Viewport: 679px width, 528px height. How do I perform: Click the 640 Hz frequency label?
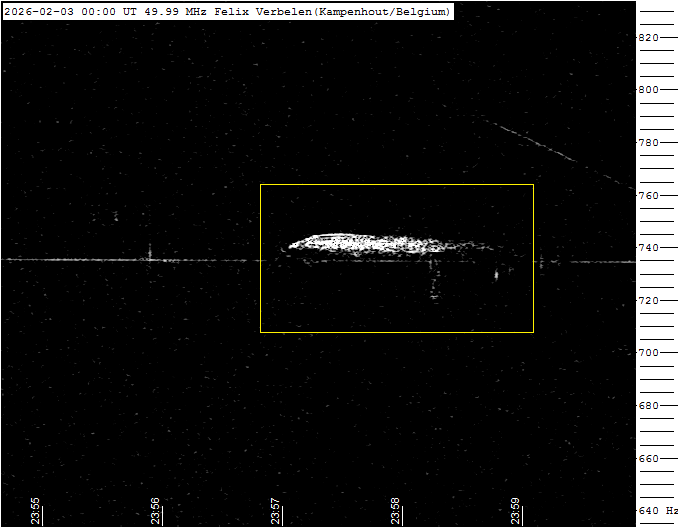pos(657,511)
